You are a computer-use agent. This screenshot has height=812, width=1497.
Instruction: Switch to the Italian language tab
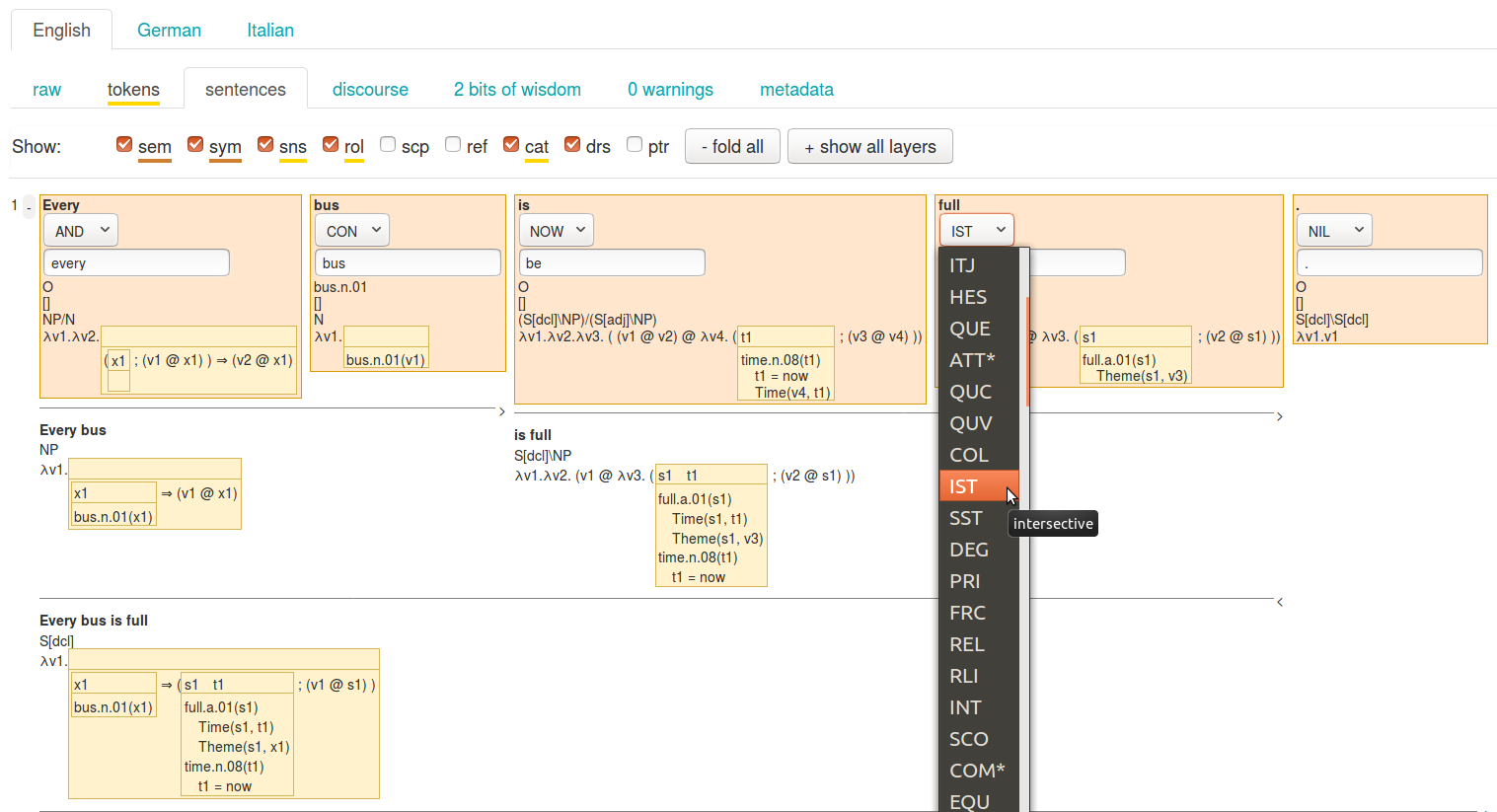[270, 31]
